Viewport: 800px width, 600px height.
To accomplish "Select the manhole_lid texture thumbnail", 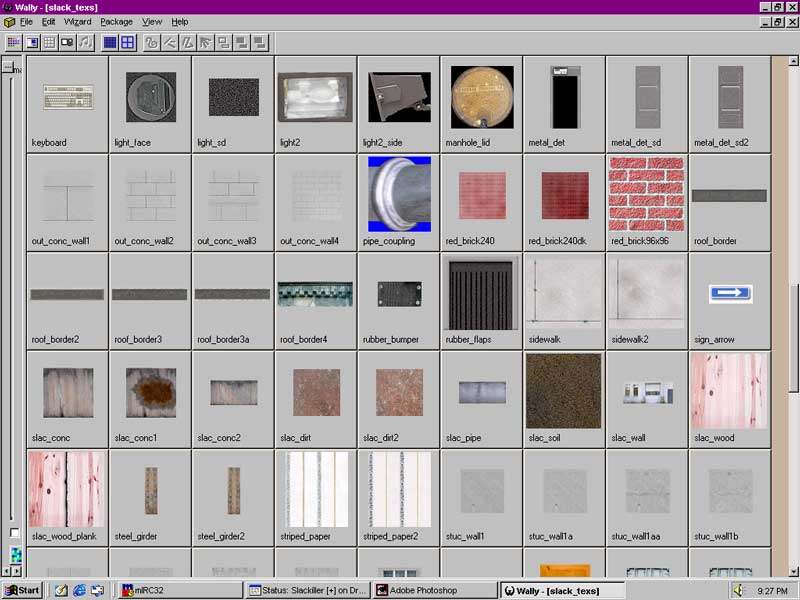I will pos(482,97).
